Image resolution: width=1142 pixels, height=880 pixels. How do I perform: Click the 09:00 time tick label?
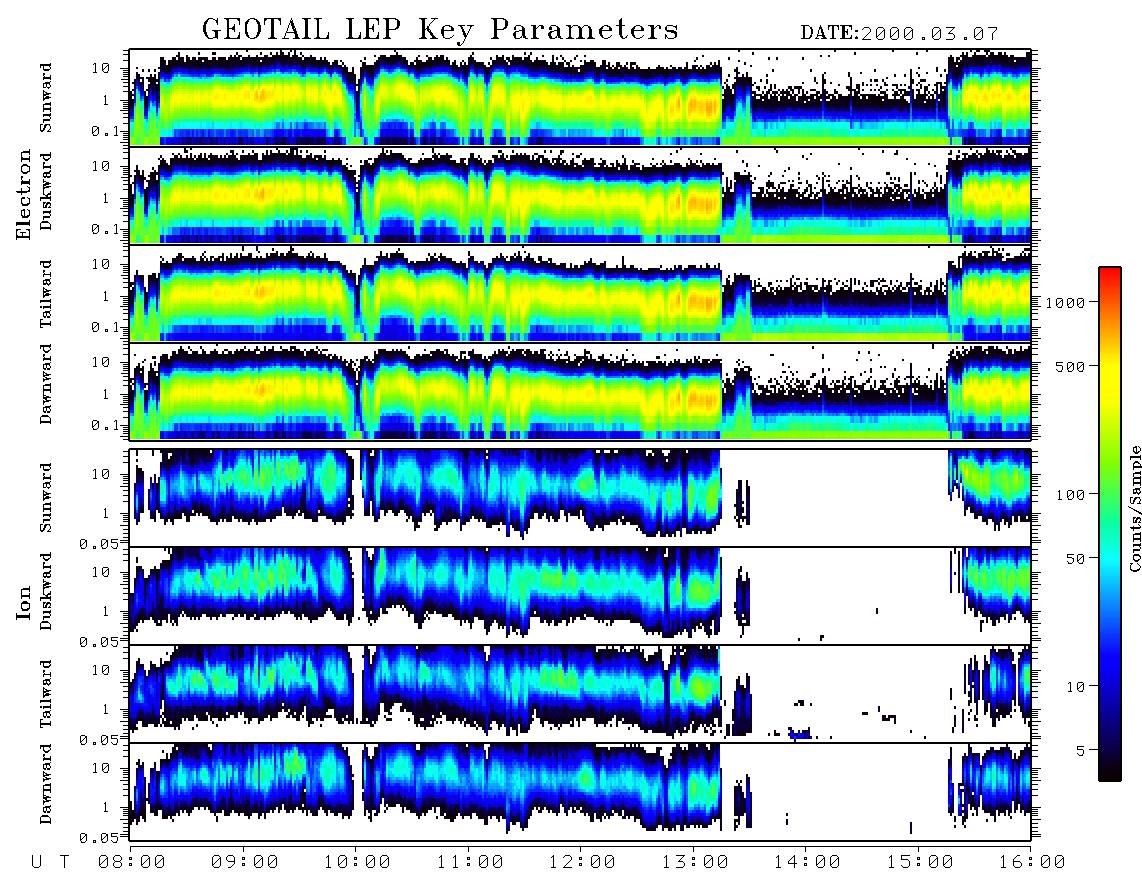[x=245, y=863]
